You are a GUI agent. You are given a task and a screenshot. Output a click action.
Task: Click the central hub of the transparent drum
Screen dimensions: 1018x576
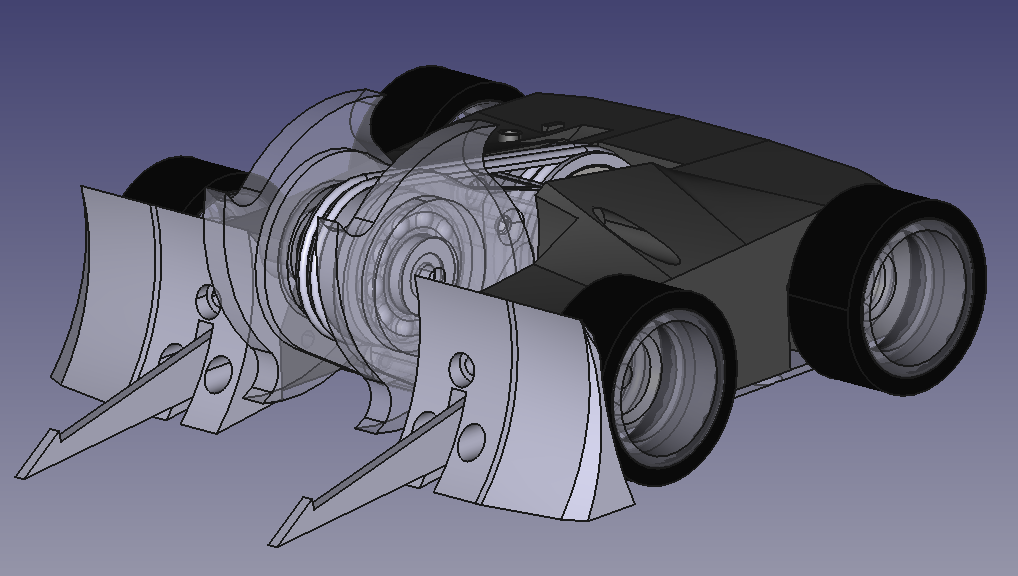click(428, 269)
